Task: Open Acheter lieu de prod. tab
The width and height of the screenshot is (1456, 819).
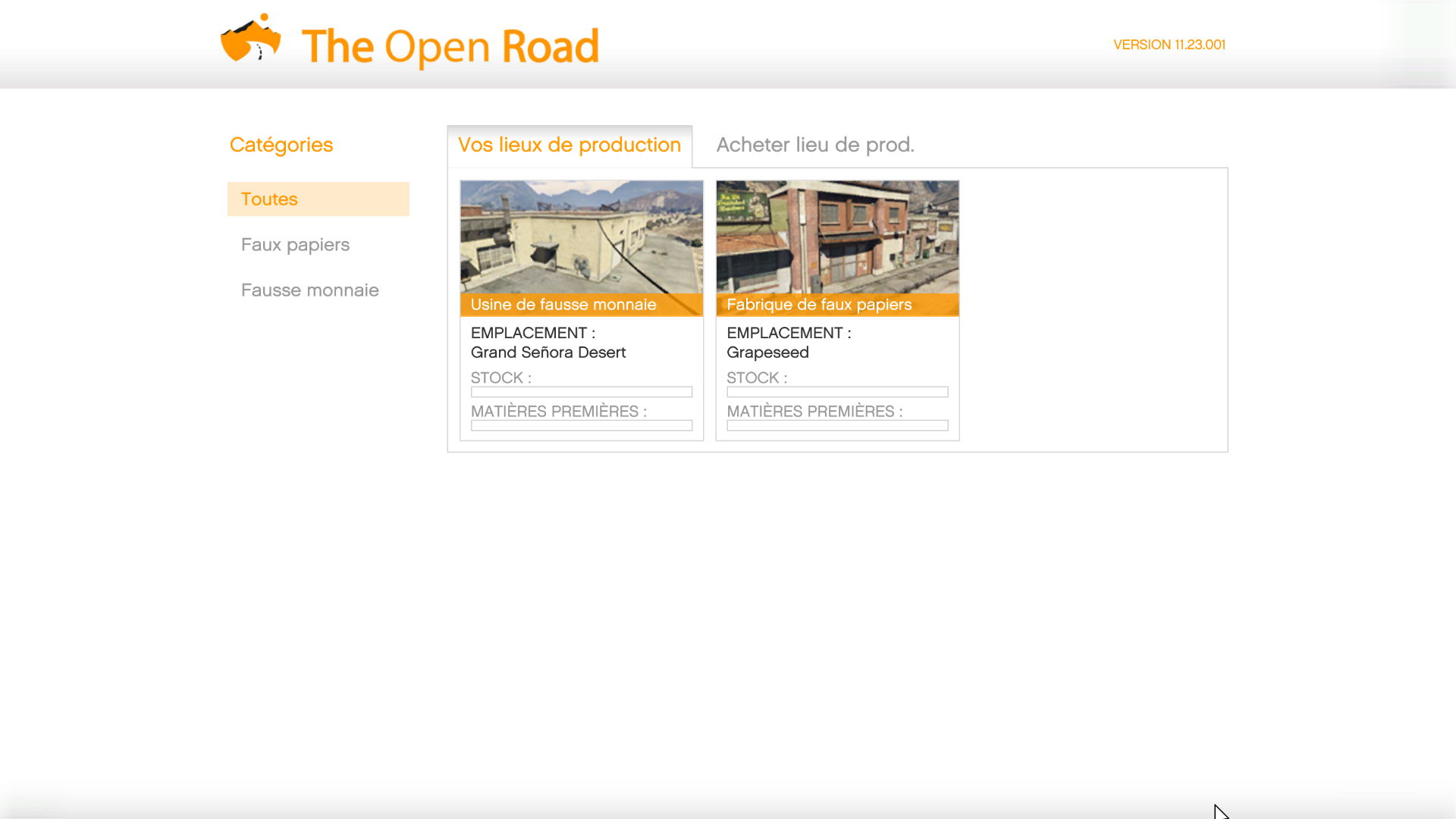Action: tap(815, 145)
